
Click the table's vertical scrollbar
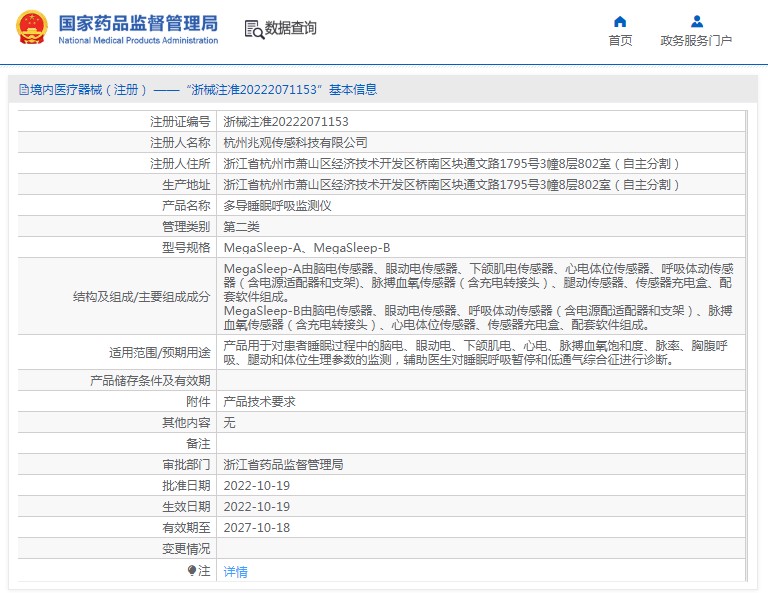point(746,346)
